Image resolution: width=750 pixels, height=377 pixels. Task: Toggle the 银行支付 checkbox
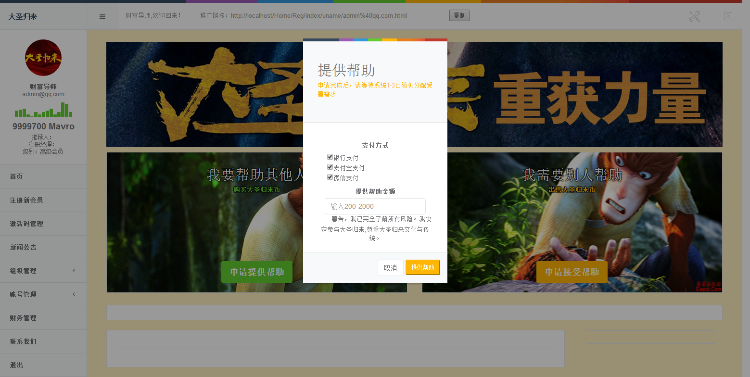pyautogui.click(x=330, y=157)
